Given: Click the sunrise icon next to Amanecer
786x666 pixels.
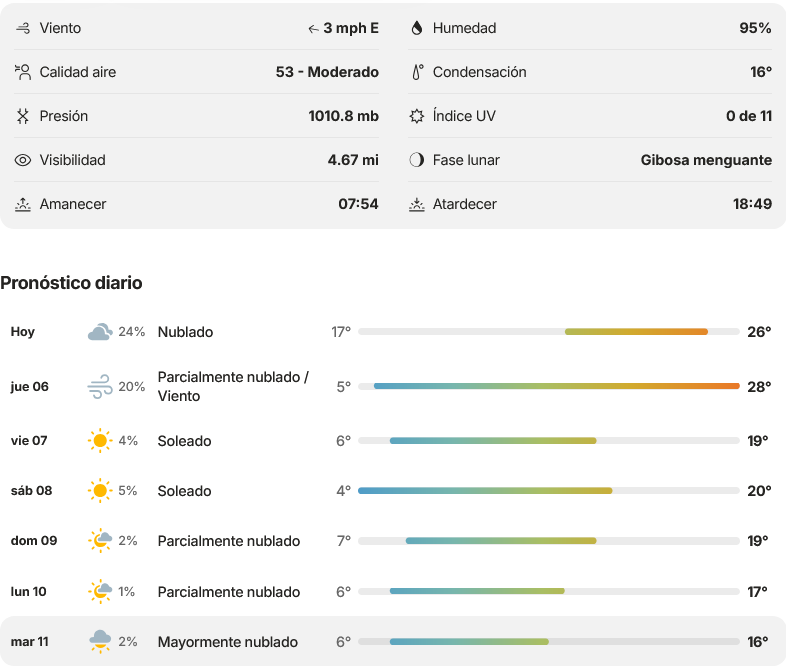Looking at the screenshot, I should [23, 204].
